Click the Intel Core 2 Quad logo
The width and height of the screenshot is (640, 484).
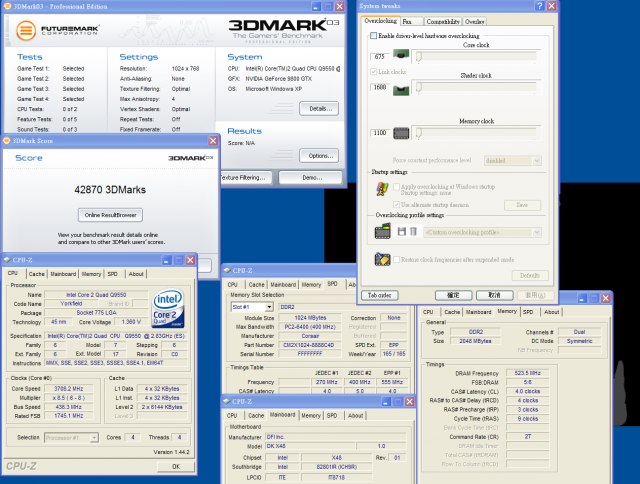pos(168,309)
